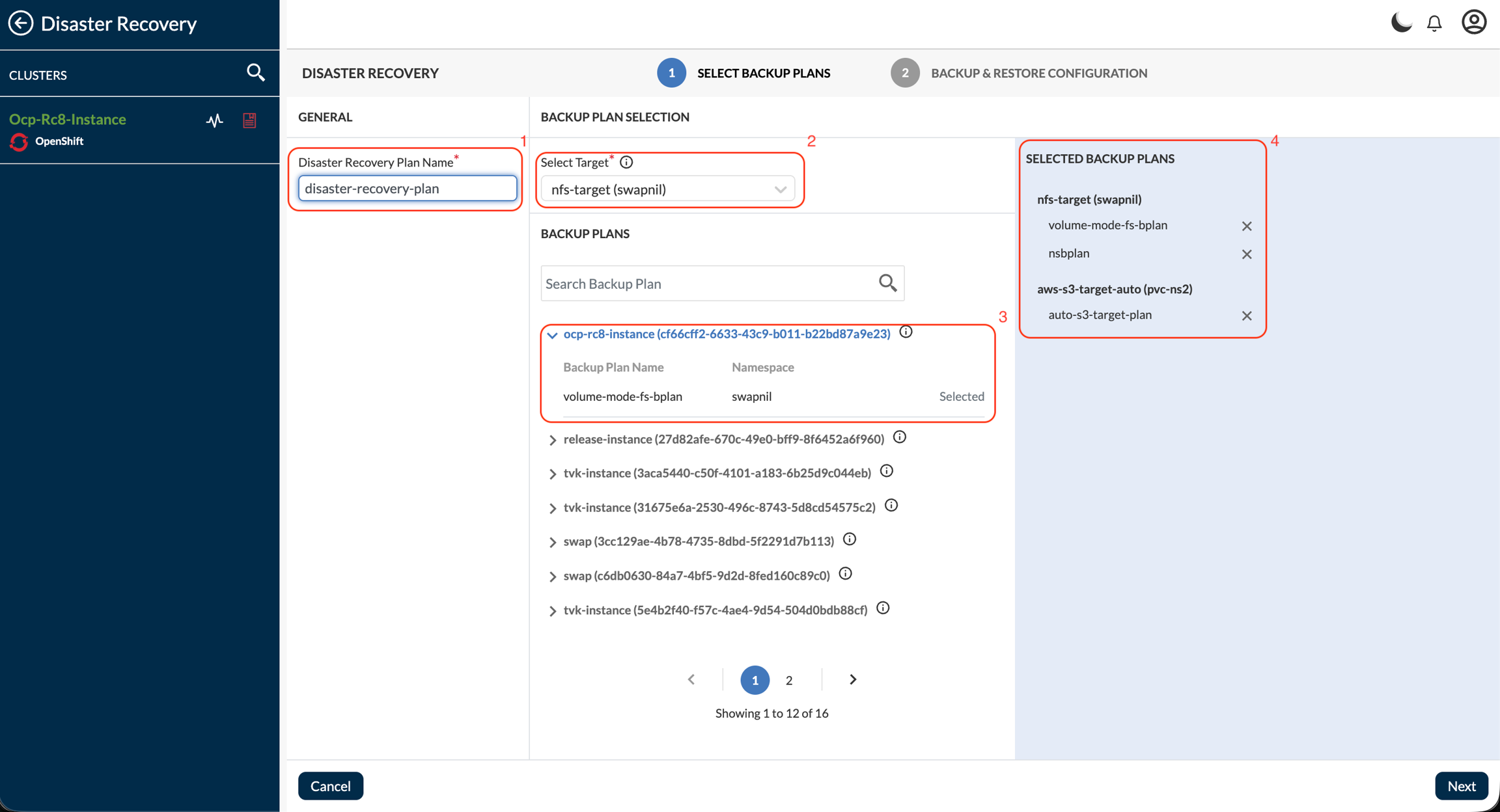Go to page 2 of backup plans
This screenshot has height=812, width=1500.
tap(788, 680)
